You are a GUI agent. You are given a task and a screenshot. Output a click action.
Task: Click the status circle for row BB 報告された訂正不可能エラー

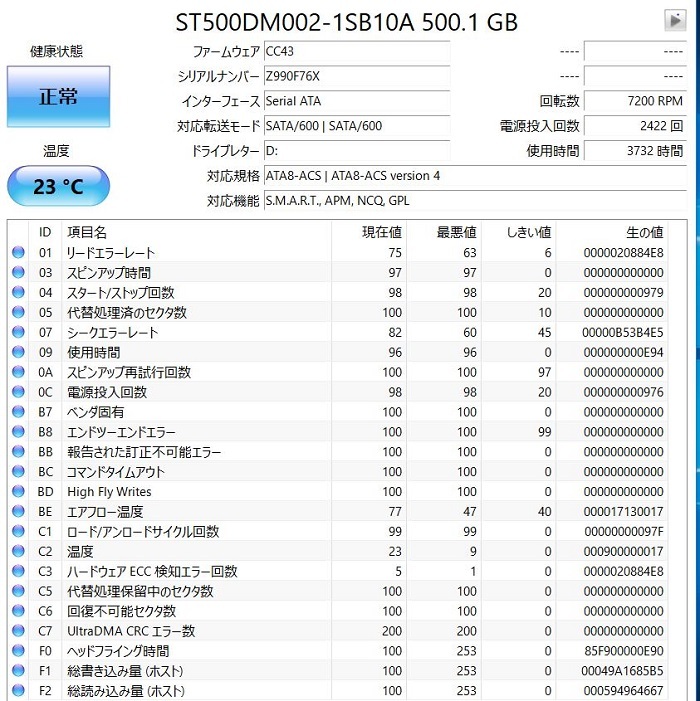point(18,452)
